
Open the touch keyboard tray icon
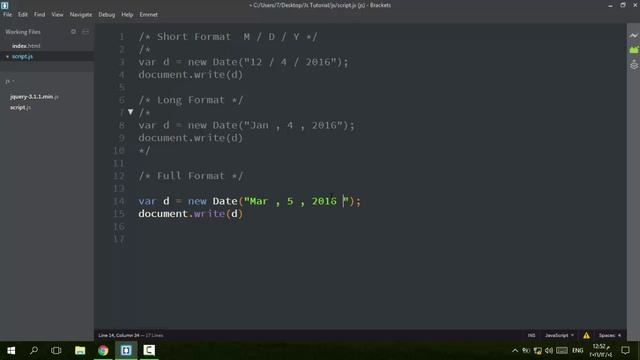tap(562, 350)
